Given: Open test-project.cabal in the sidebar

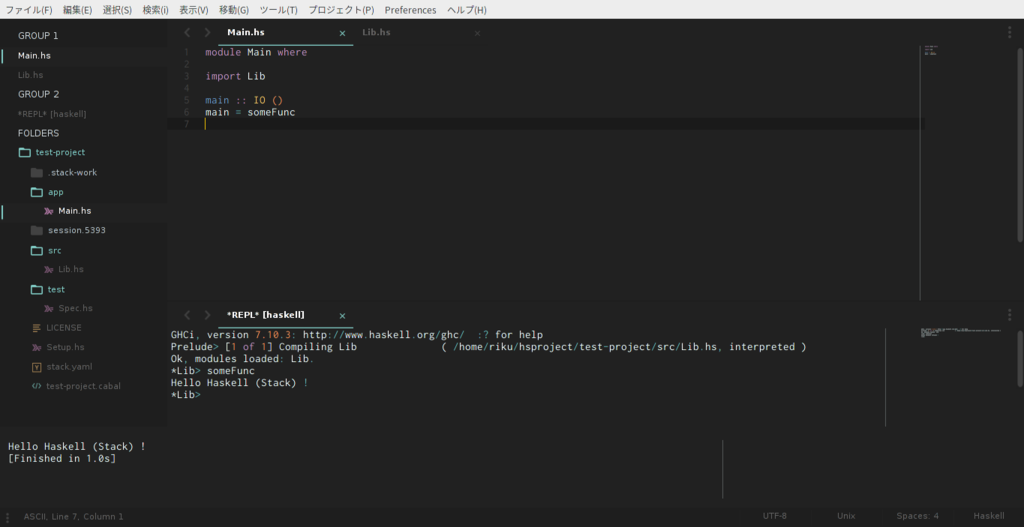Looking at the screenshot, I should pyautogui.click(x=84, y=386).
